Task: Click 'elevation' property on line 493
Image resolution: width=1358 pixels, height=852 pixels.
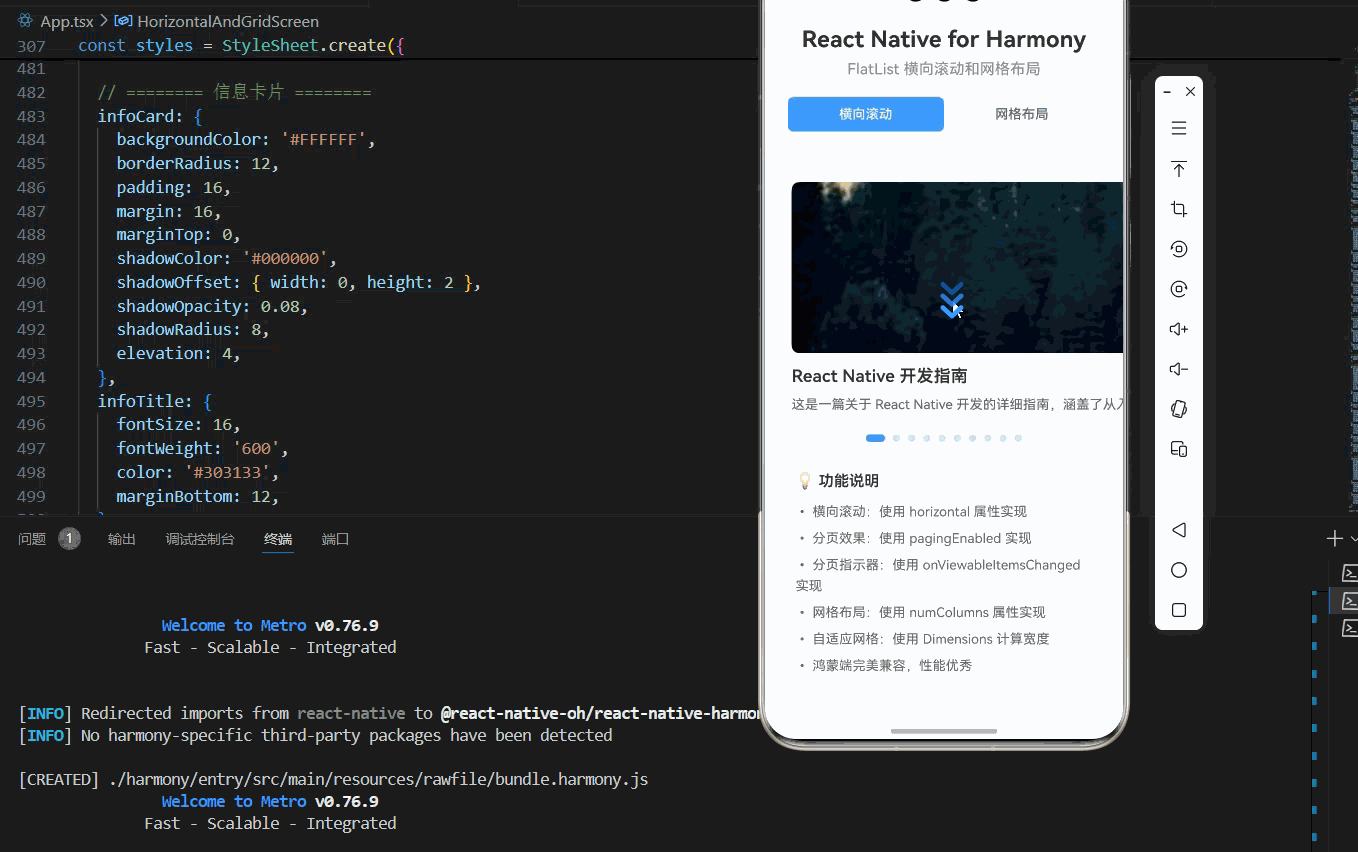Action: point(160,353)
